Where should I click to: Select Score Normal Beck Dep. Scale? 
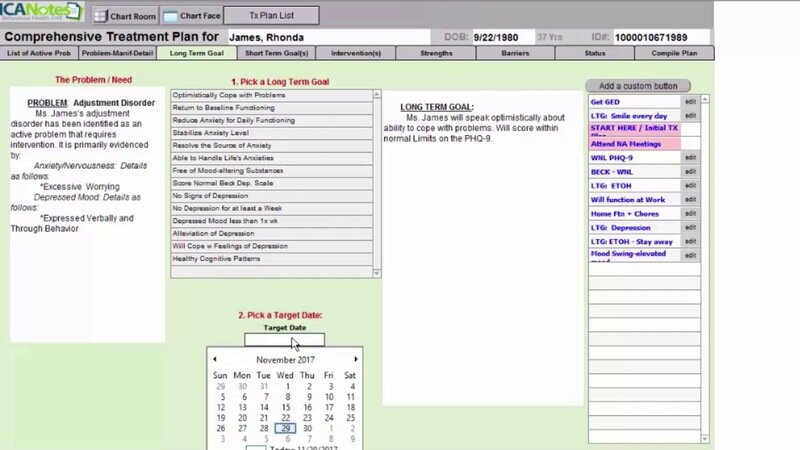(x=271, y=183)
